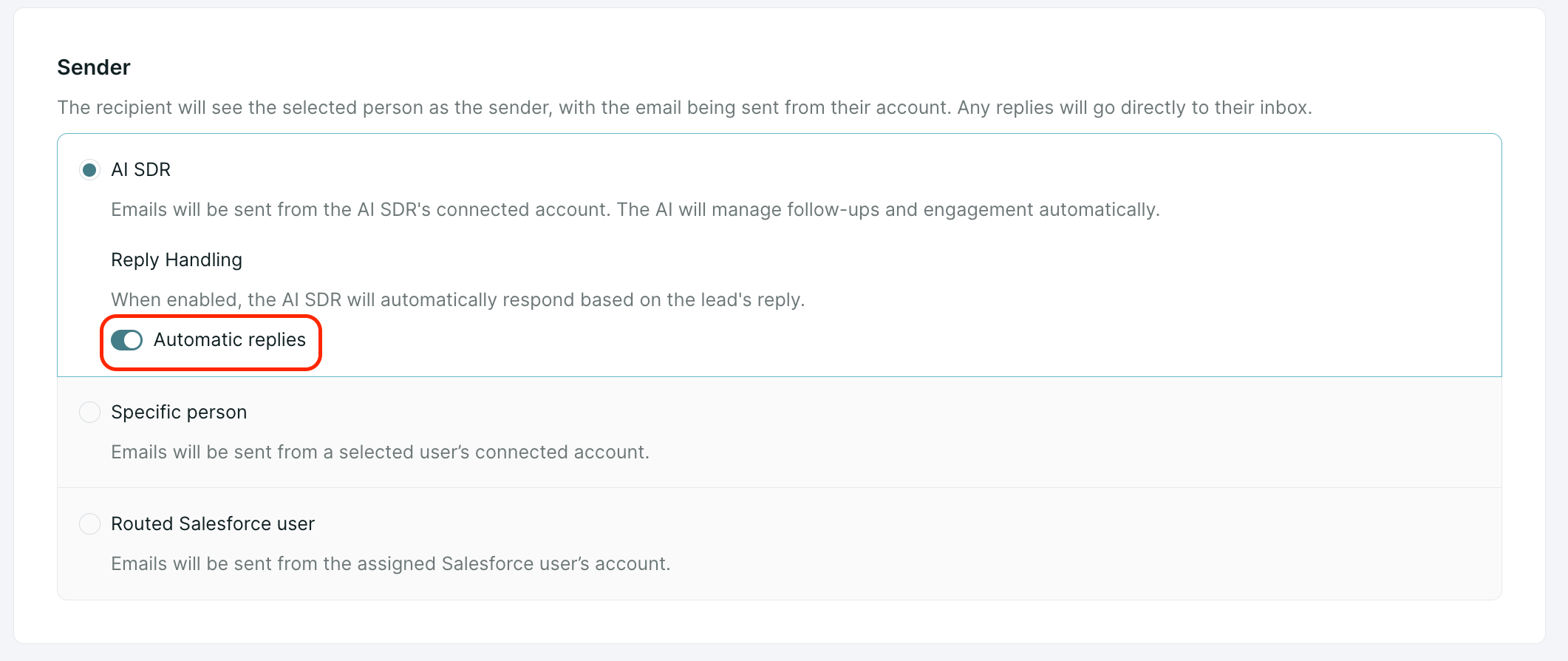The image size is (1568, 661).
Task: Choose the Specific person radio button
Action: (89, 412)
